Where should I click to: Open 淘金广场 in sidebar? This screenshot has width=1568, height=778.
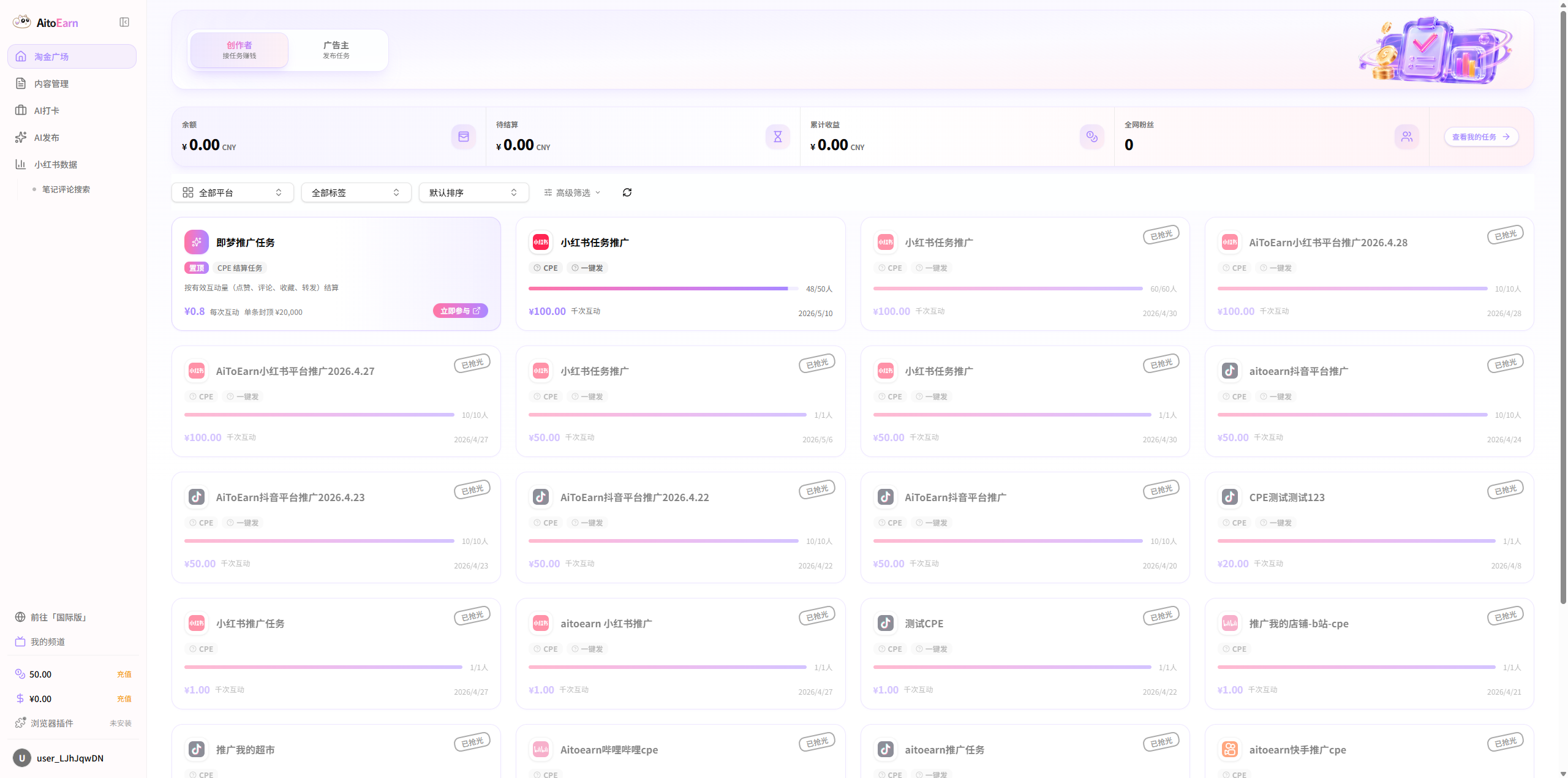(x=72, y=56)
